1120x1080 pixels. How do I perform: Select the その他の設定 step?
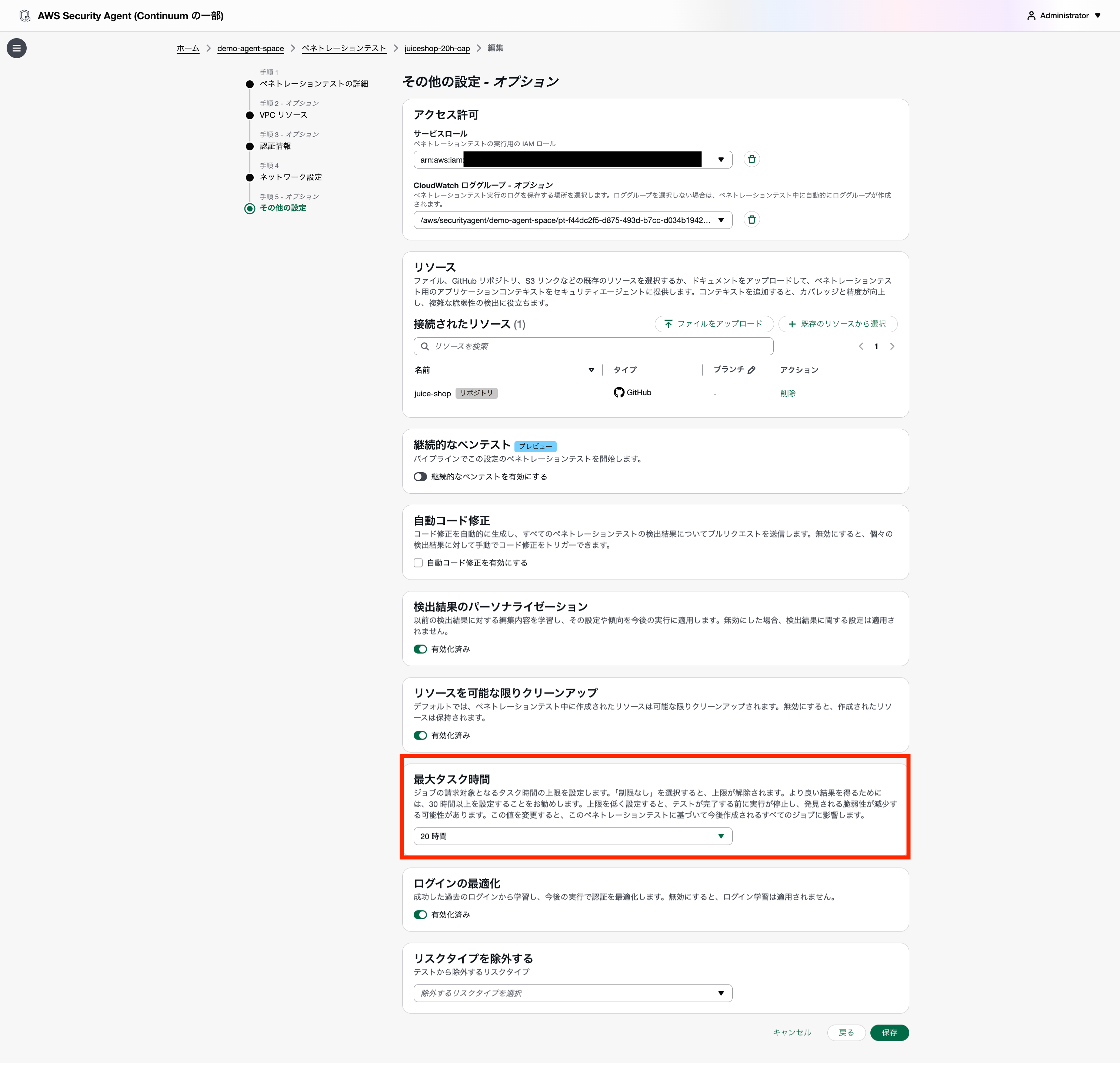pos(283,208)
